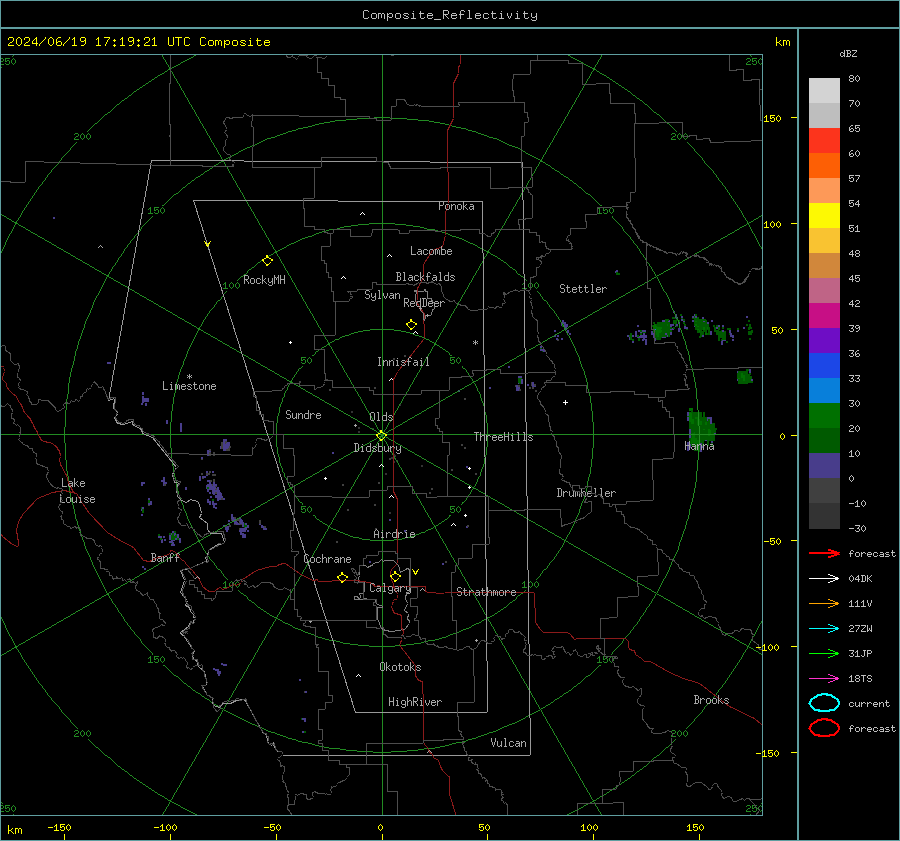Click the Lacombe city label
The height and width of the screenshot is (841, 900).
tap(431, 251)
